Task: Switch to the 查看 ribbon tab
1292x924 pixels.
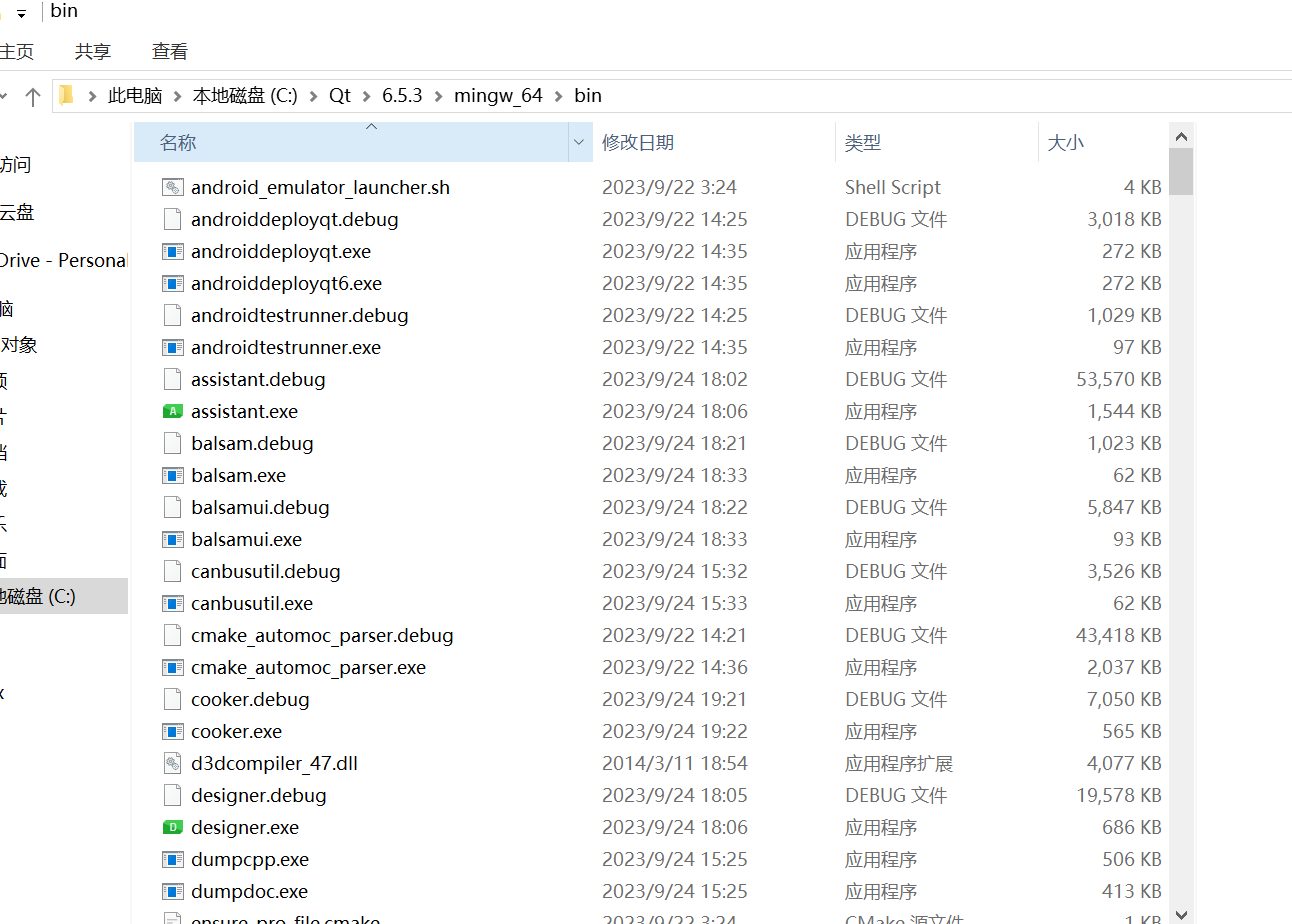Action: coord(168,50)
